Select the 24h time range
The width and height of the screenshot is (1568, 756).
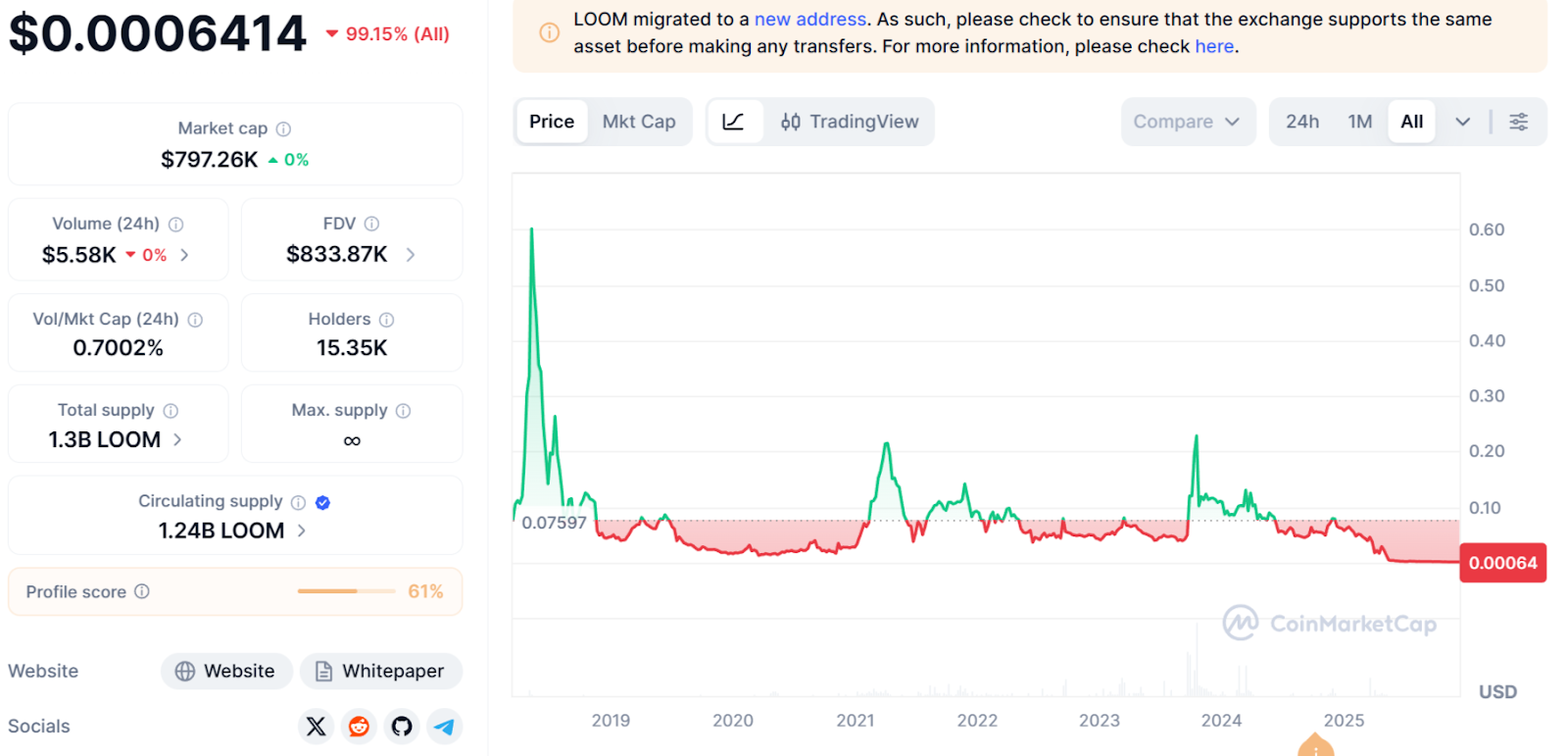(1301, 122)
